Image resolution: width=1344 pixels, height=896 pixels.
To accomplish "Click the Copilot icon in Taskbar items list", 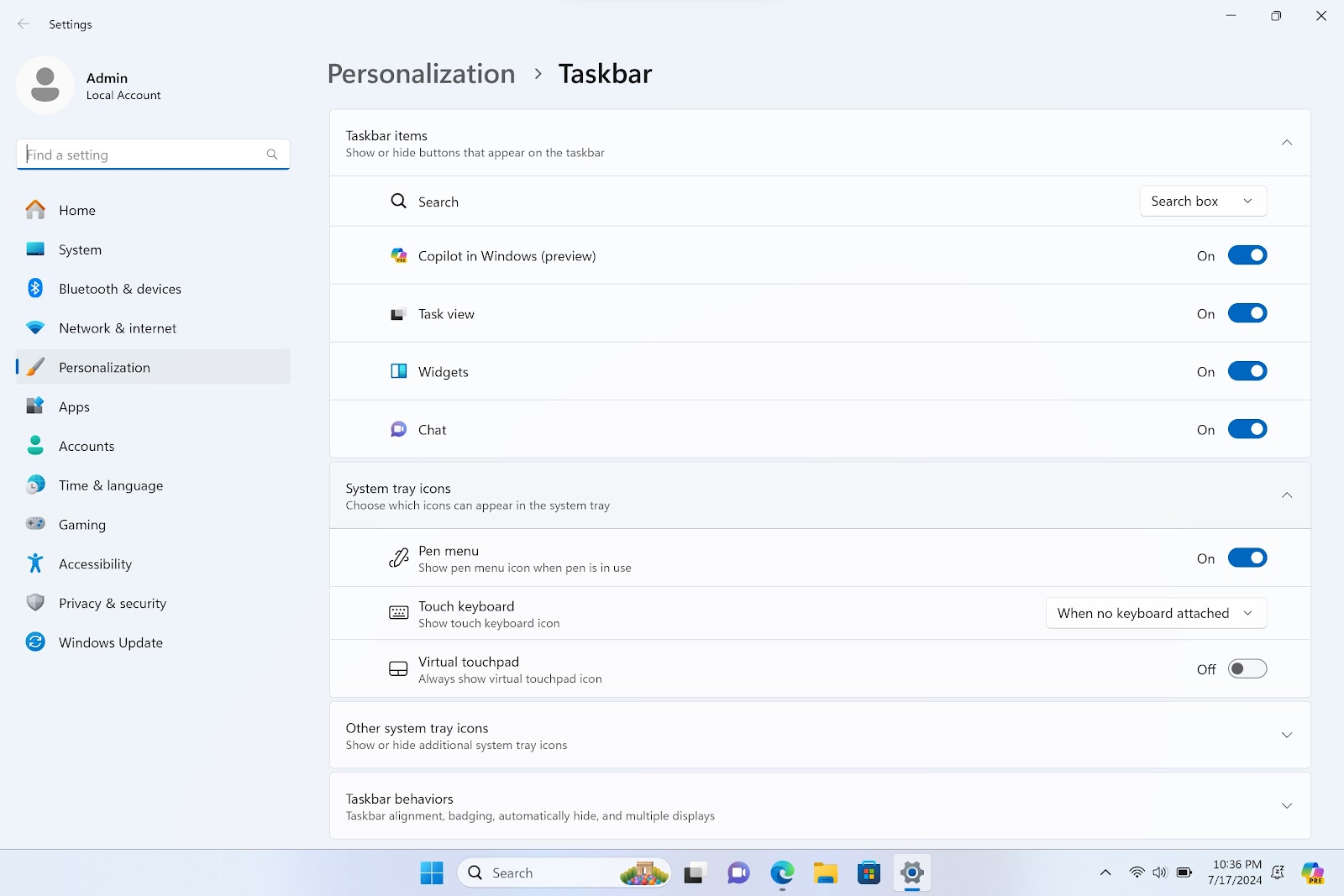I will click(x=399, y=255).
